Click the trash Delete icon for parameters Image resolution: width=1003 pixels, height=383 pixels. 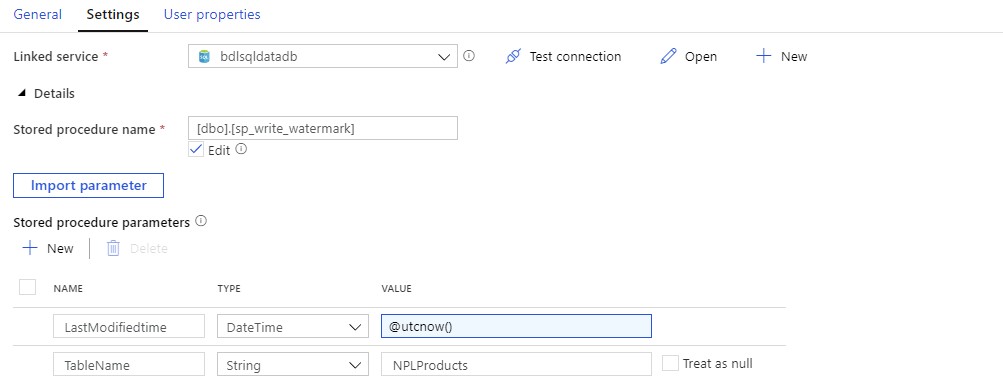coord(113,248)
